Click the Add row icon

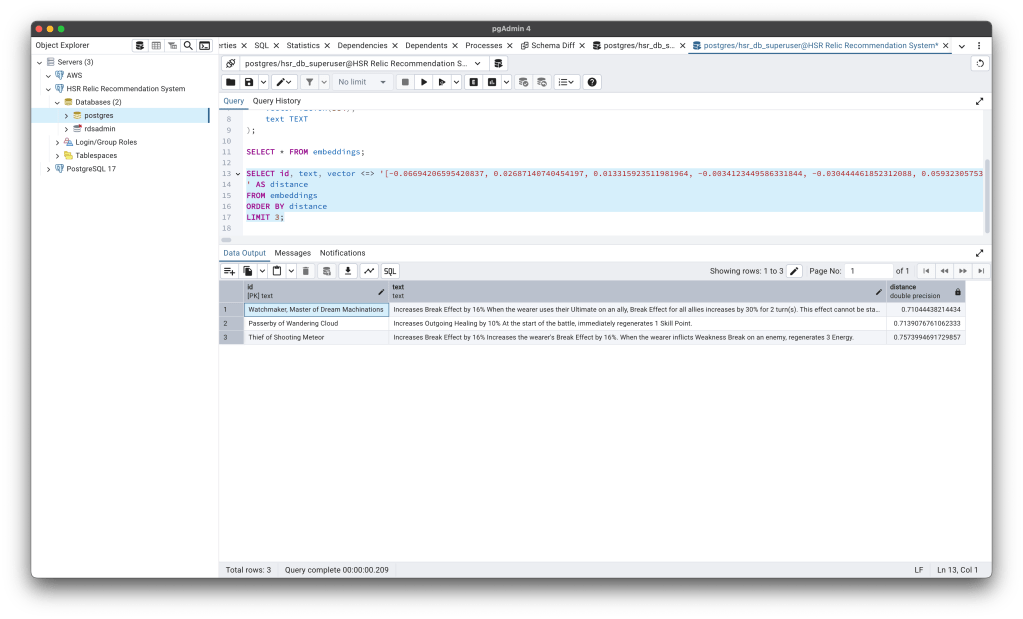point(230,271)
